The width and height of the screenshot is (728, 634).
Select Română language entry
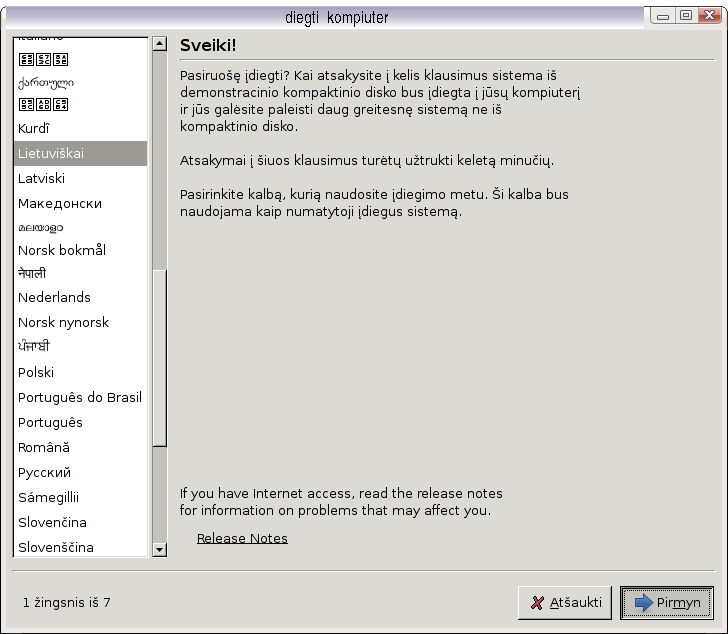(44, 447)
